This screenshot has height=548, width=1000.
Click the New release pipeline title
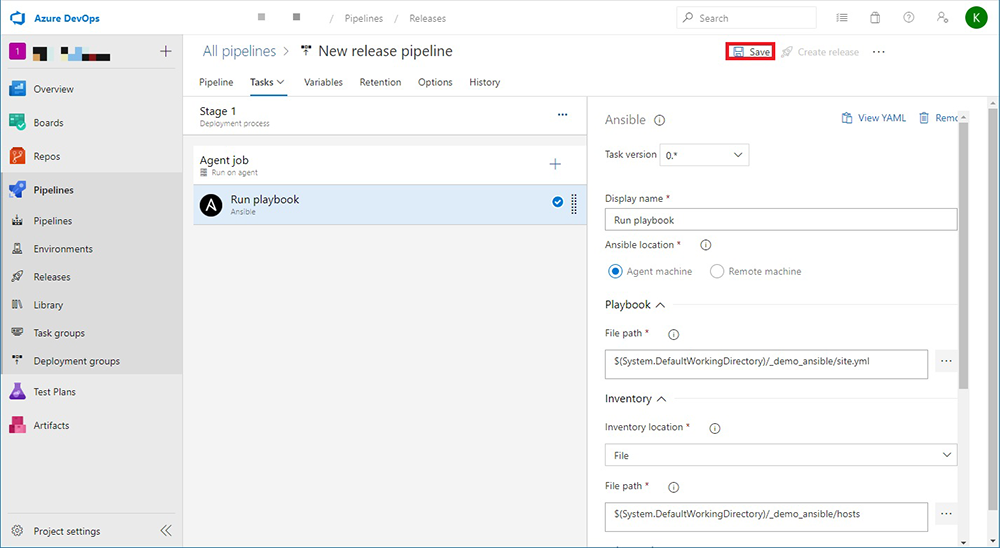(385, 51)
